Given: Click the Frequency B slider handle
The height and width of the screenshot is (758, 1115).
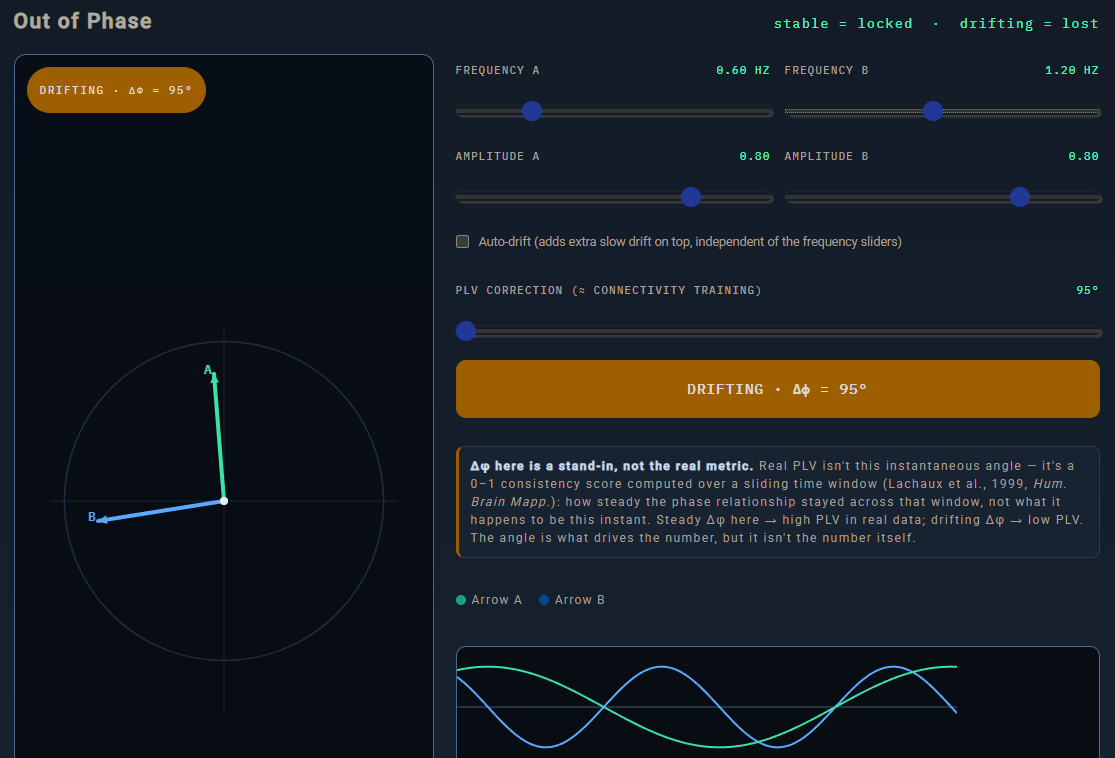Looking at the screenshot, I should click(932, 111).
